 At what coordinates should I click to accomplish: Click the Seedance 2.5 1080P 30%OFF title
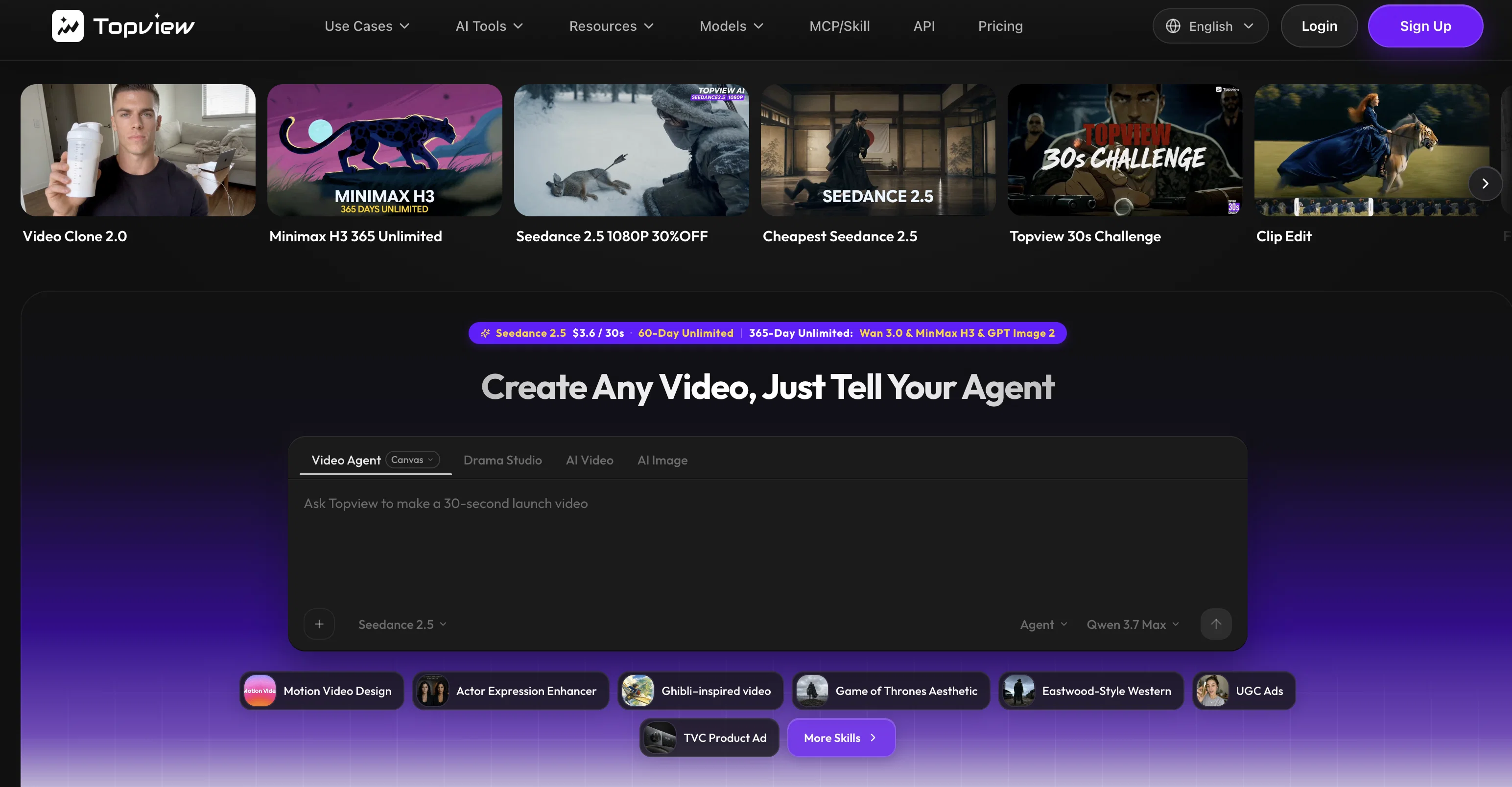tap(612, 236)
